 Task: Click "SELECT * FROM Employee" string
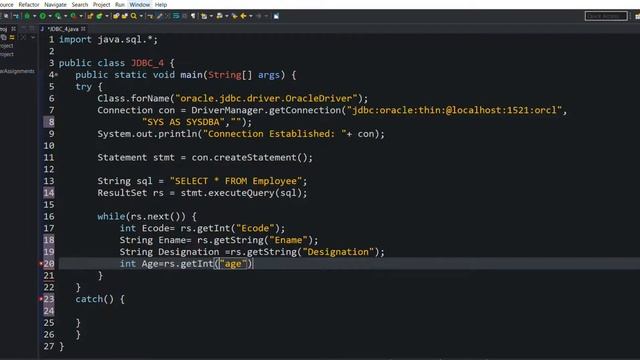tap(236, 181)
